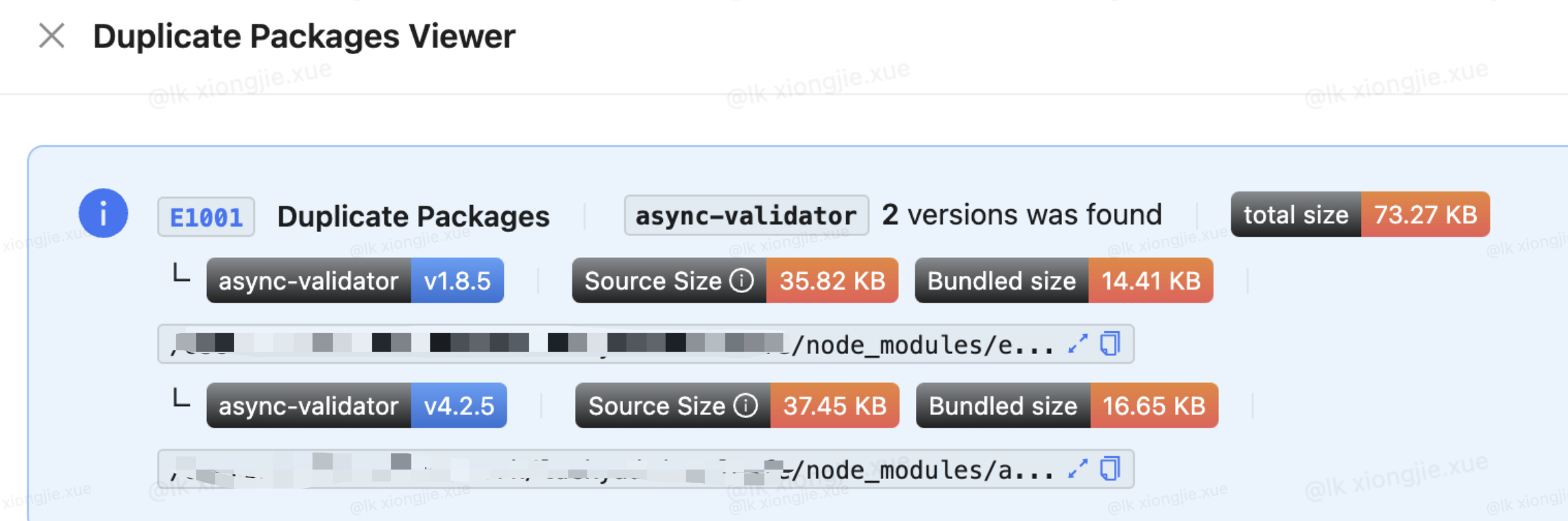Expand the v1.8.5 node_modules path

click(1078, 344)
